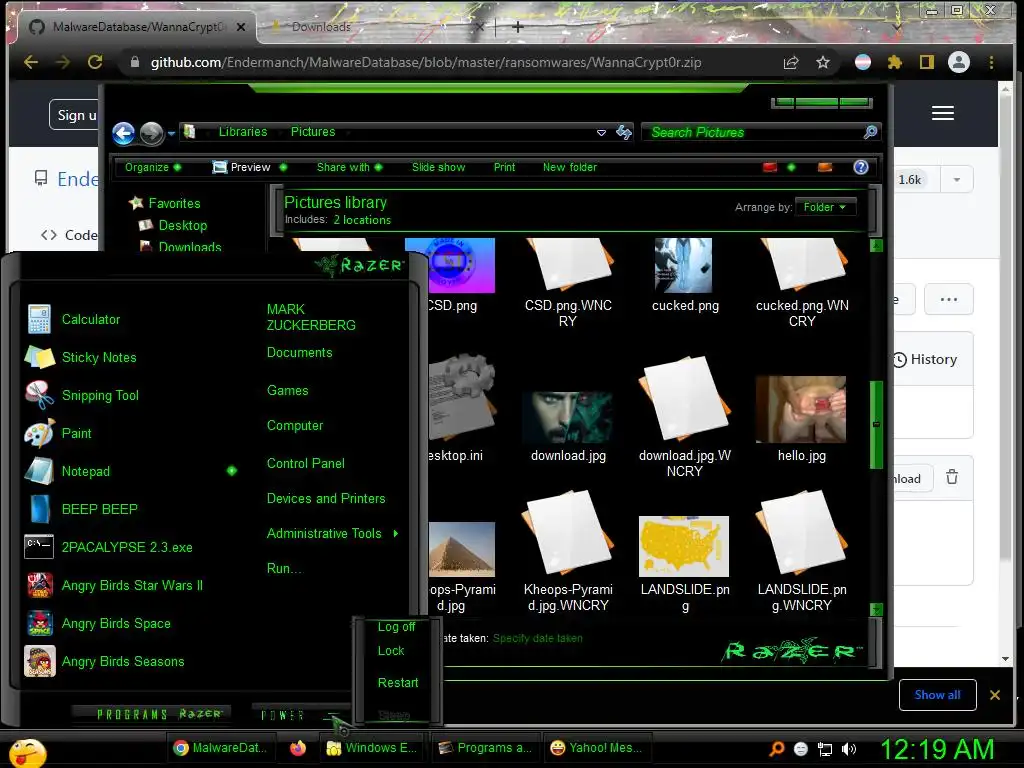The height and width of the screenshot is (768, 1024).
Task: Click the trash delete icon on GitHub page
Action: [952, 477]
